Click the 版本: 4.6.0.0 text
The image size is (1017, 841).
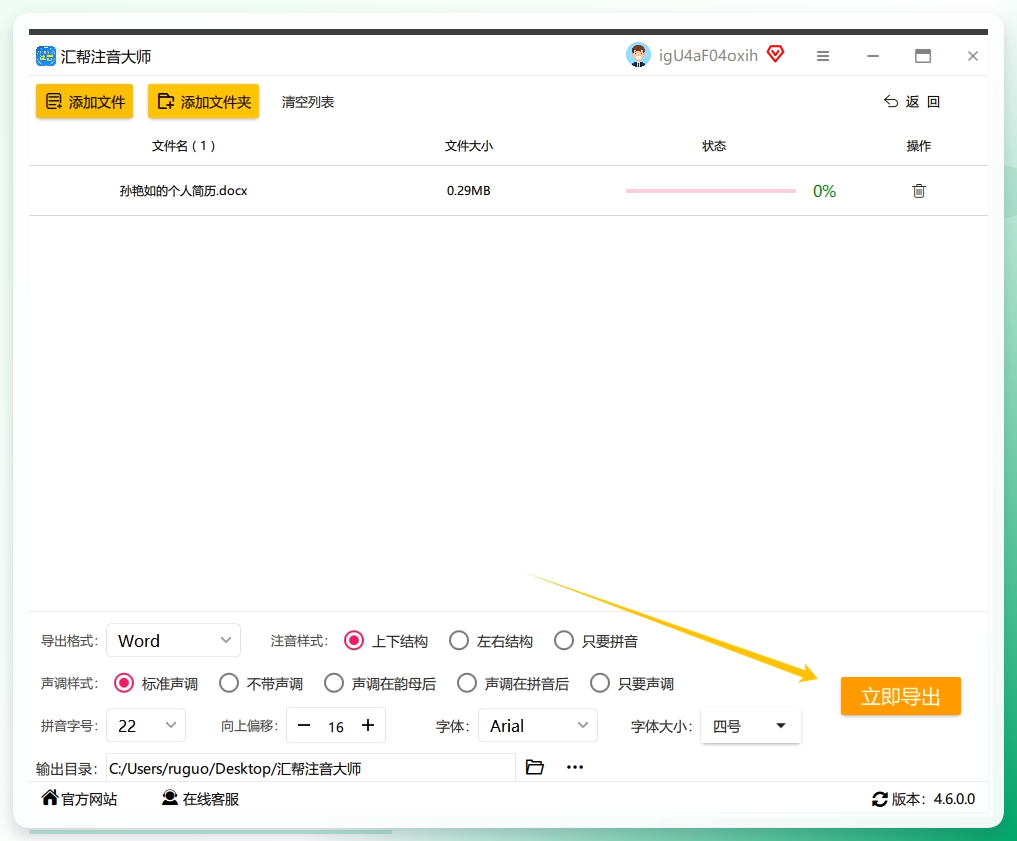pos(933,799)
